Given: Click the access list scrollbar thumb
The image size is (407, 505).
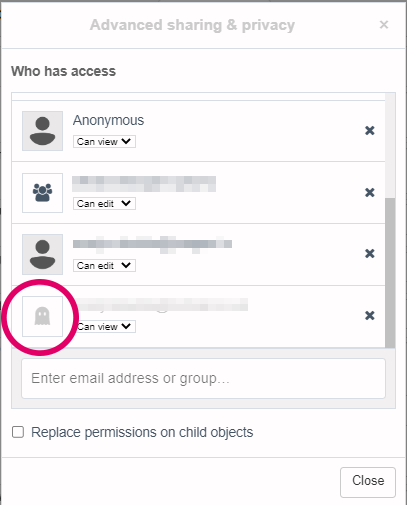Looking at the screenshot, I should [390, 273].
